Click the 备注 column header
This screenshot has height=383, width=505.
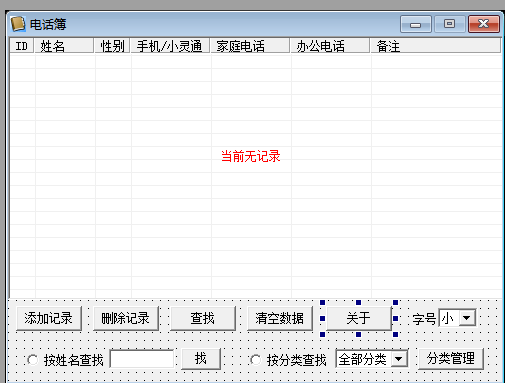tap(435, 46)
